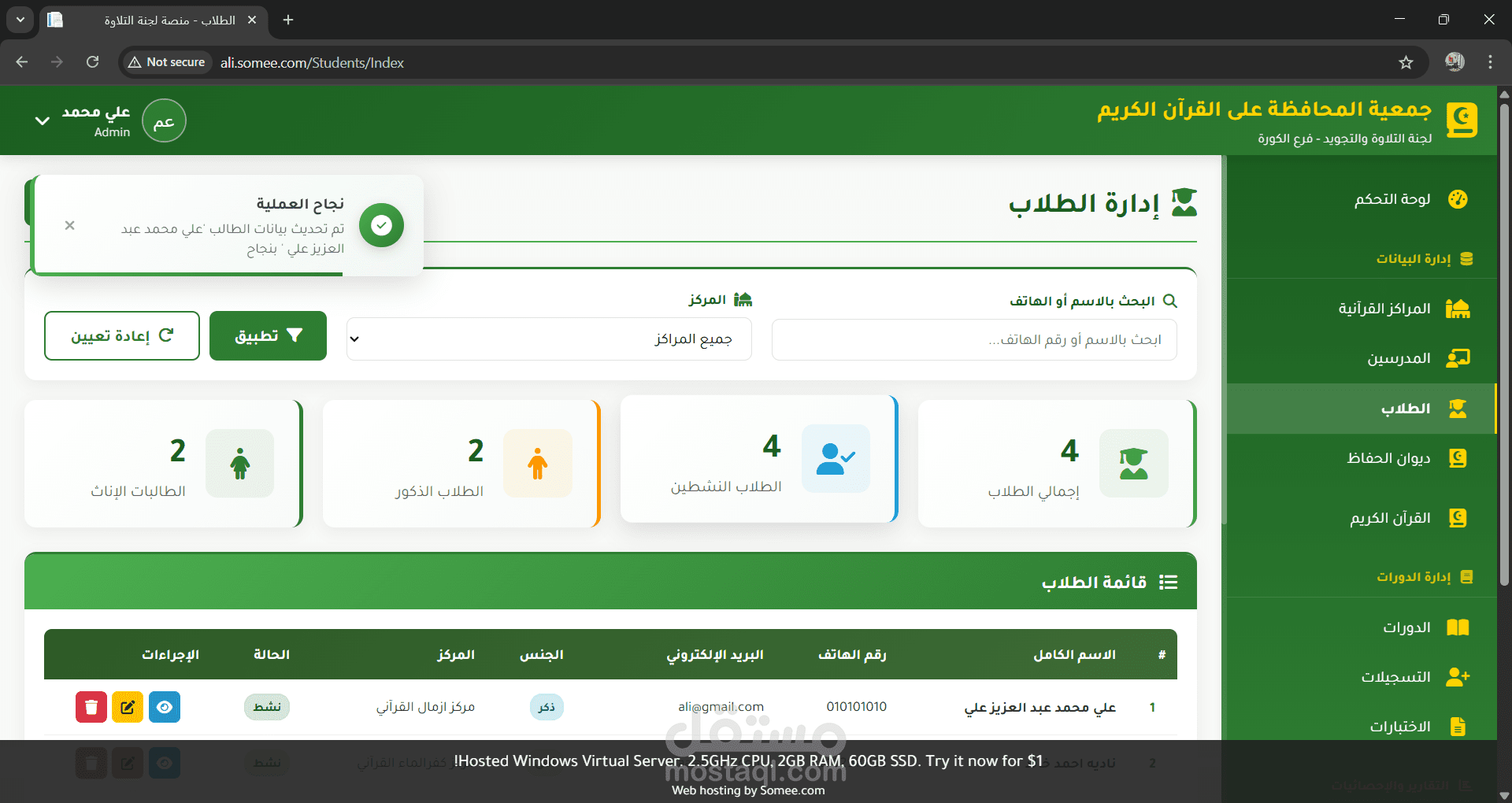1512x803 pixels.
Task: Click the نشط status badge for علي
Action: [267, 707]
